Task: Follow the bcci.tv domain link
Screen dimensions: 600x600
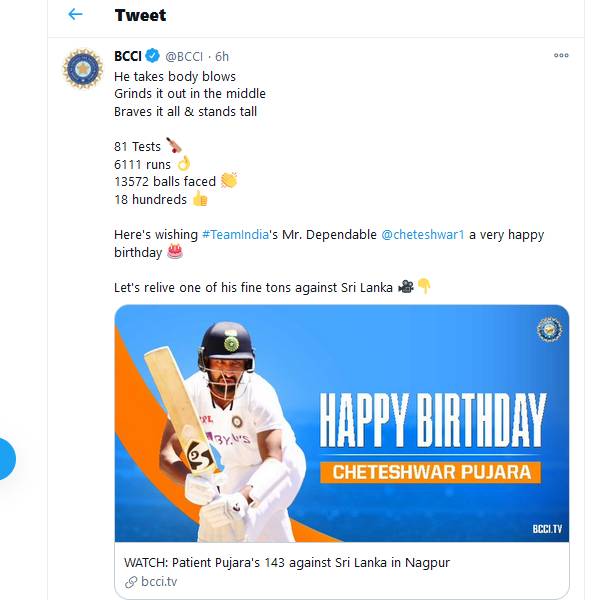Action: click(159, 582)
